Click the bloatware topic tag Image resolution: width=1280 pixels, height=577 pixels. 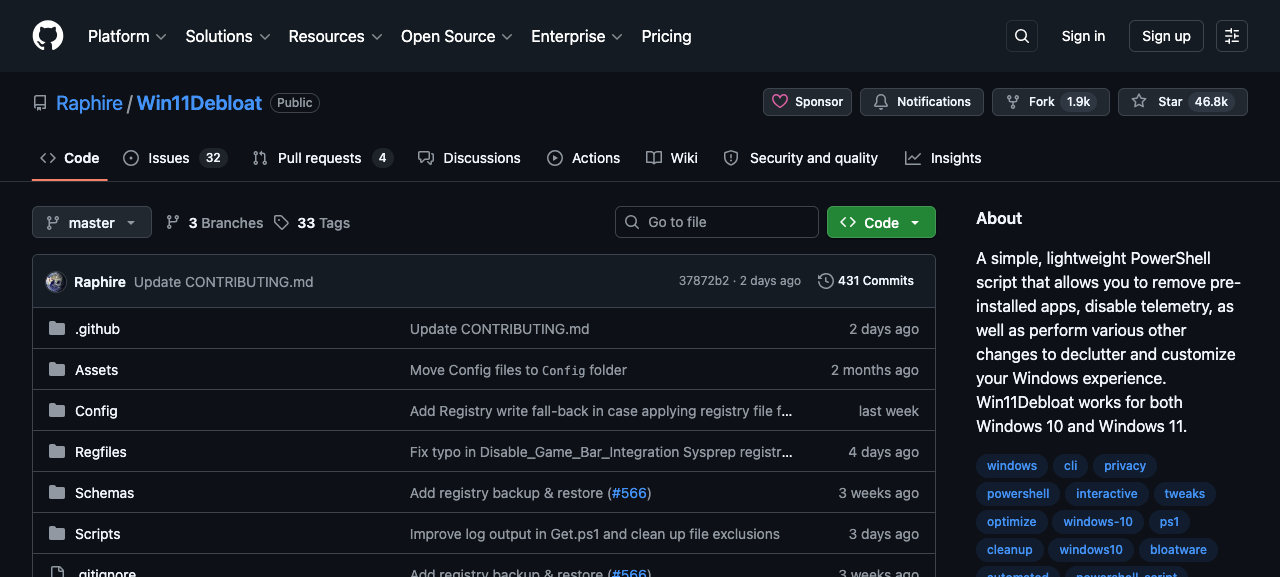click(1178, 550)
